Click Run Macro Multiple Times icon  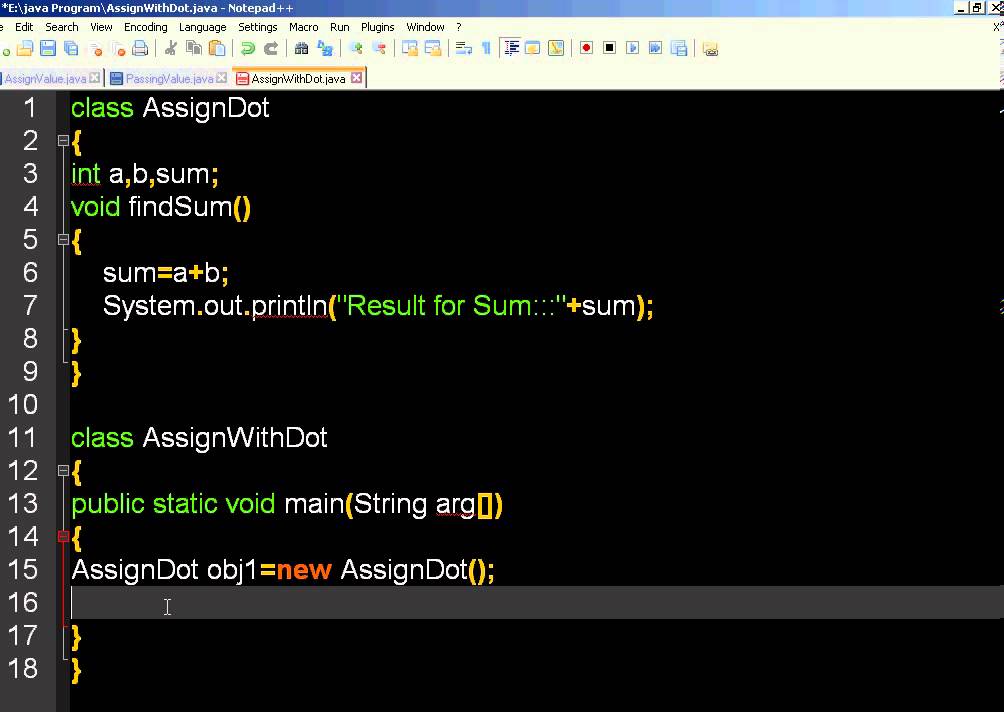point(656,48)
